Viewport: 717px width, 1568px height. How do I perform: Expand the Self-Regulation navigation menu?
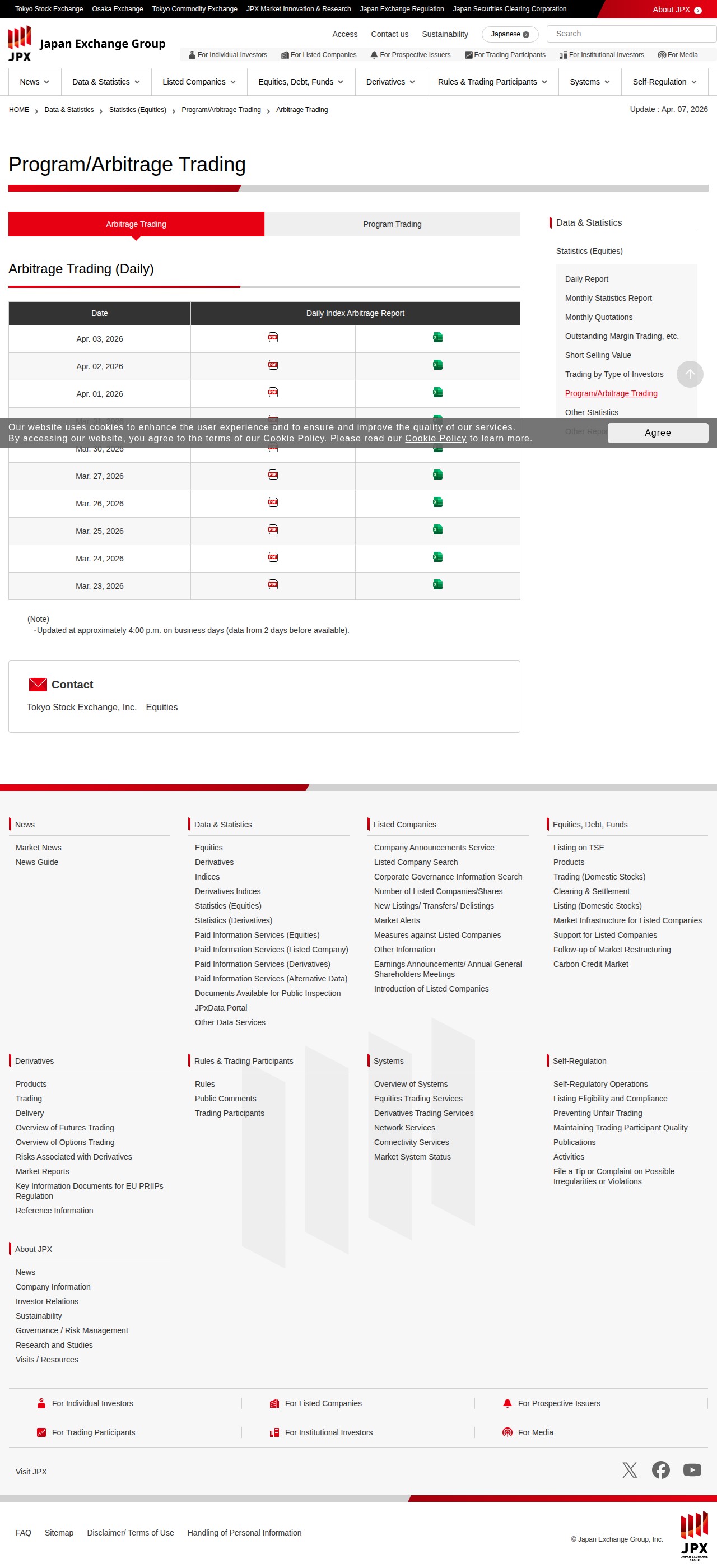click(x=665, y=82)
